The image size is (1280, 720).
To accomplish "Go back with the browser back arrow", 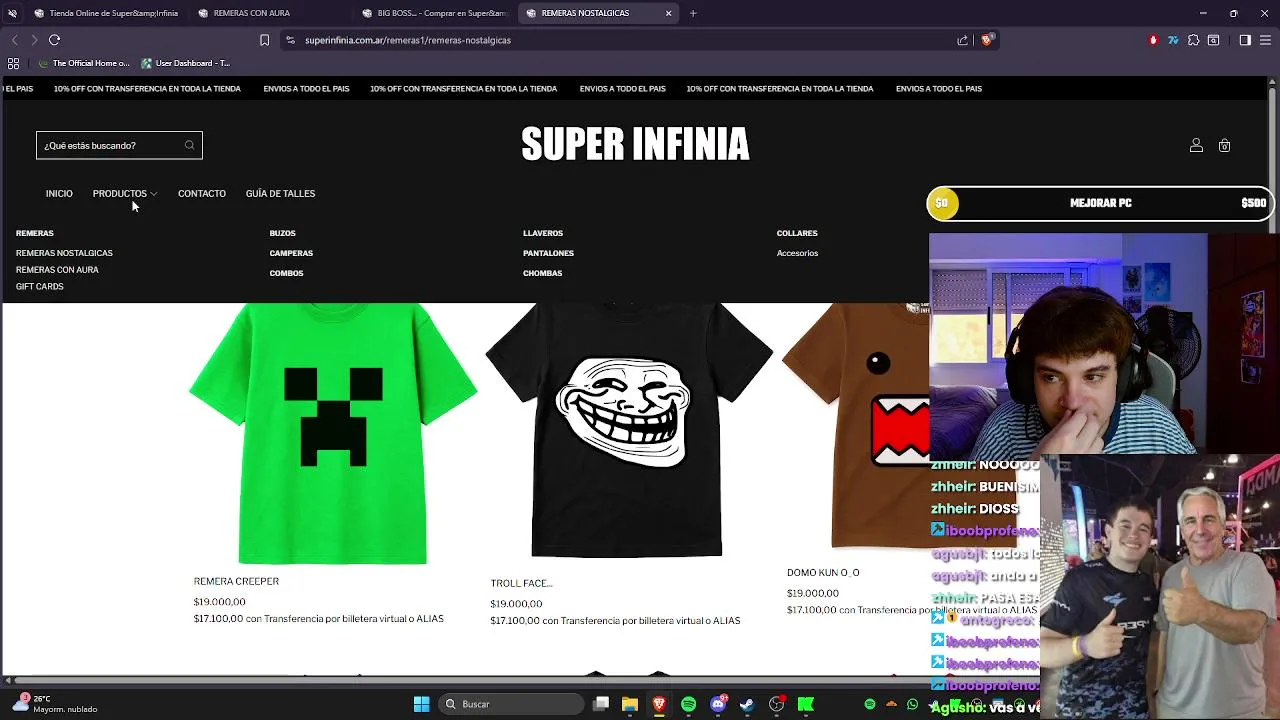I will click(x=14, y=40).
